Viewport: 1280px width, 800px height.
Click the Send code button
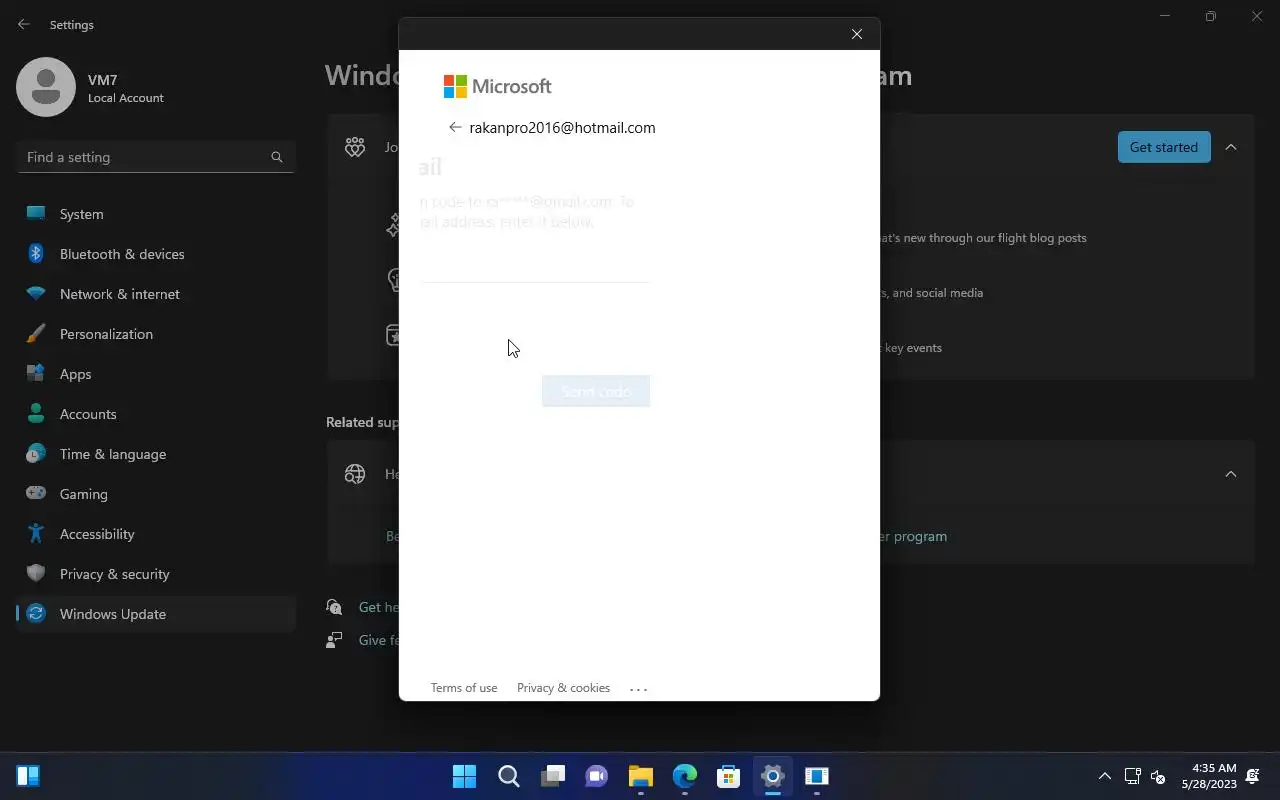click(x=596, y=391)
